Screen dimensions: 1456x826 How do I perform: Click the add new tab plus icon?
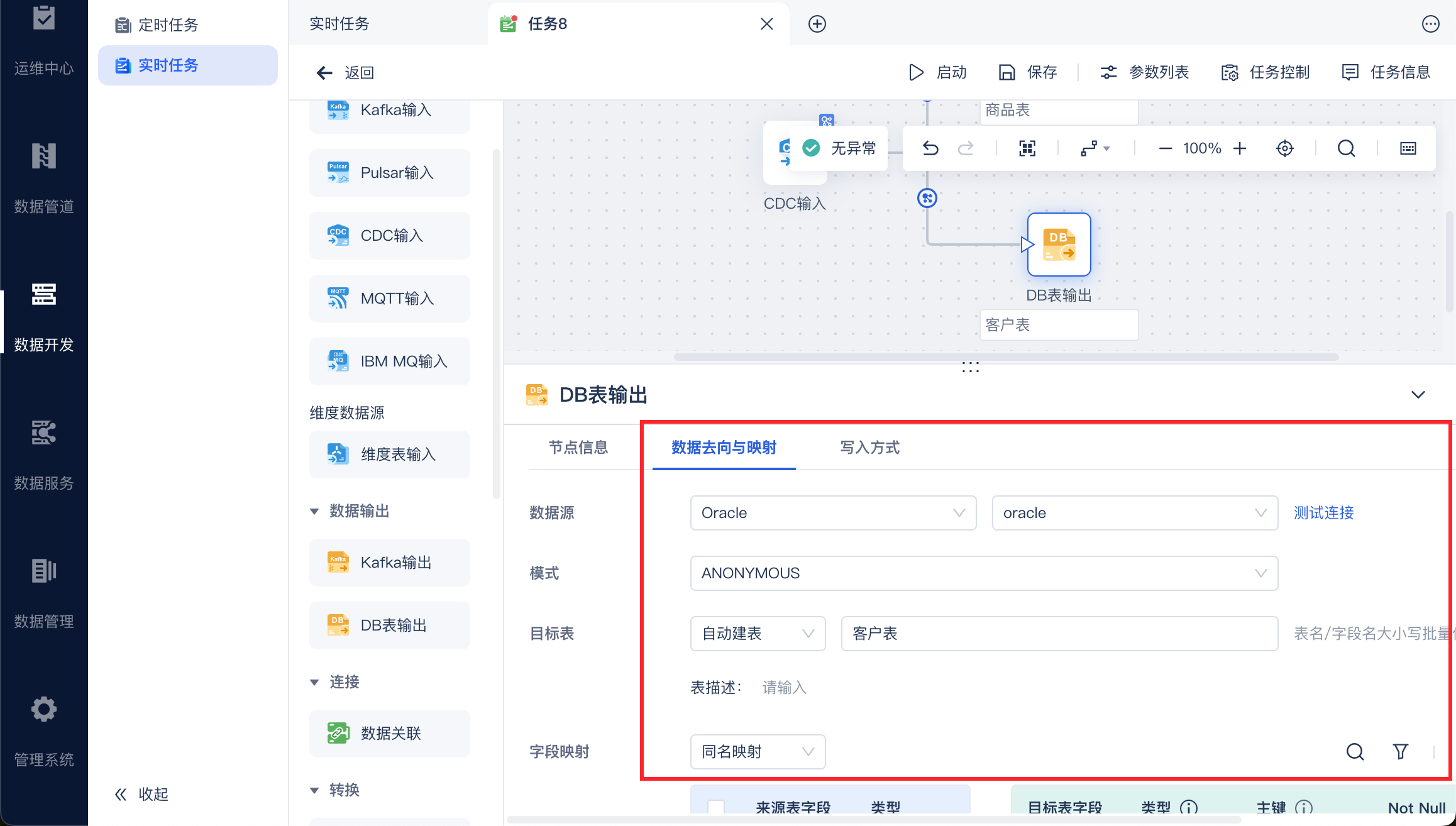(817, 24)
